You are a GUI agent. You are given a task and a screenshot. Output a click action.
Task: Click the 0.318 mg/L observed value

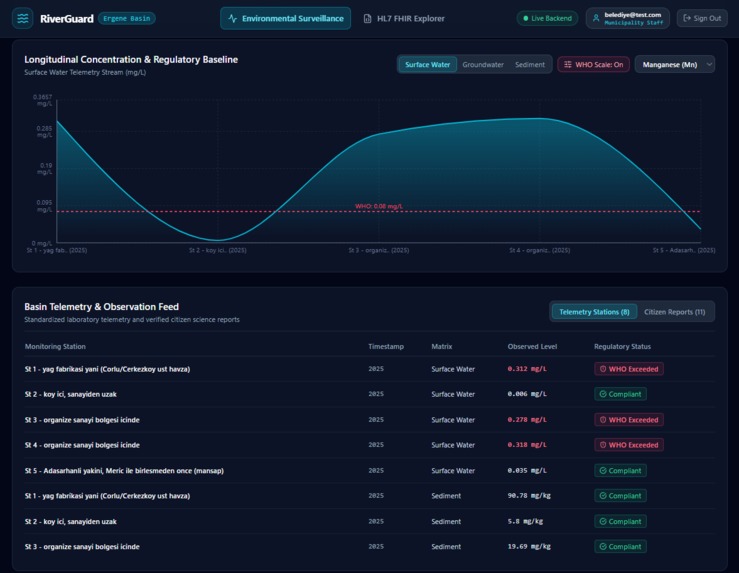pyautogui.click(x=527, y=445)
